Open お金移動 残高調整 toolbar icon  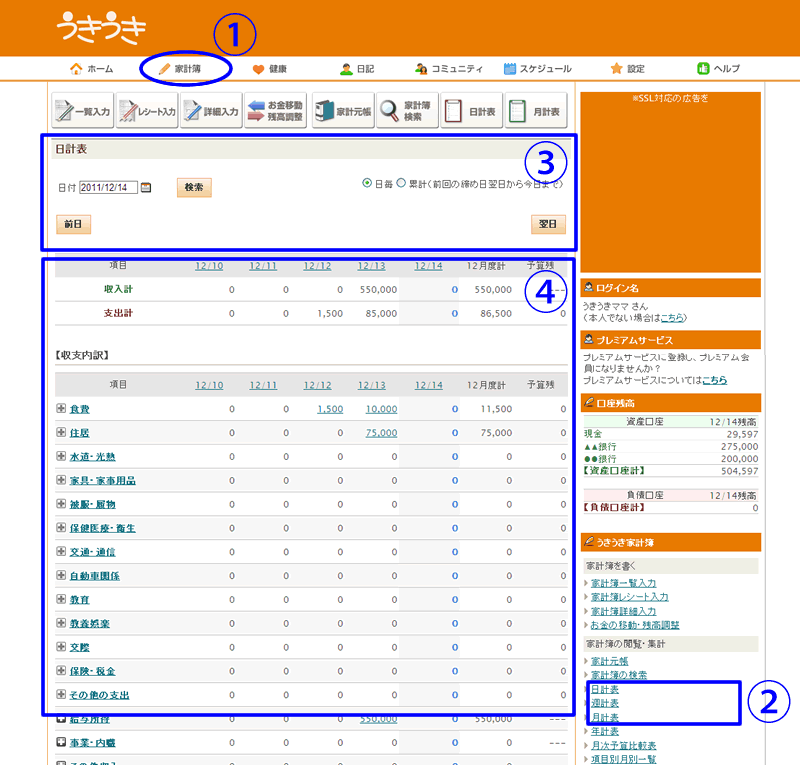276,110
